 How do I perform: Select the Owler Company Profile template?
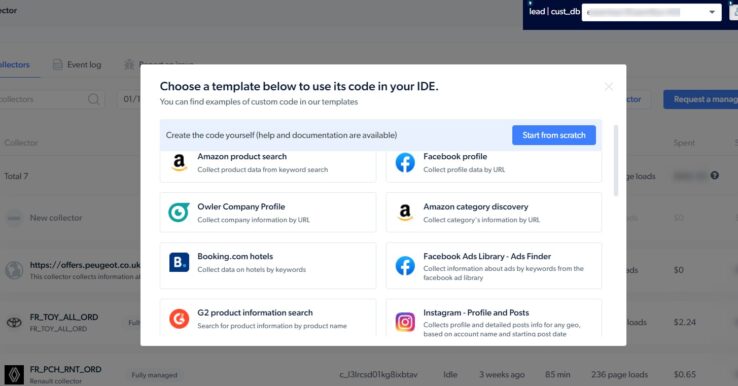(268, 212)
